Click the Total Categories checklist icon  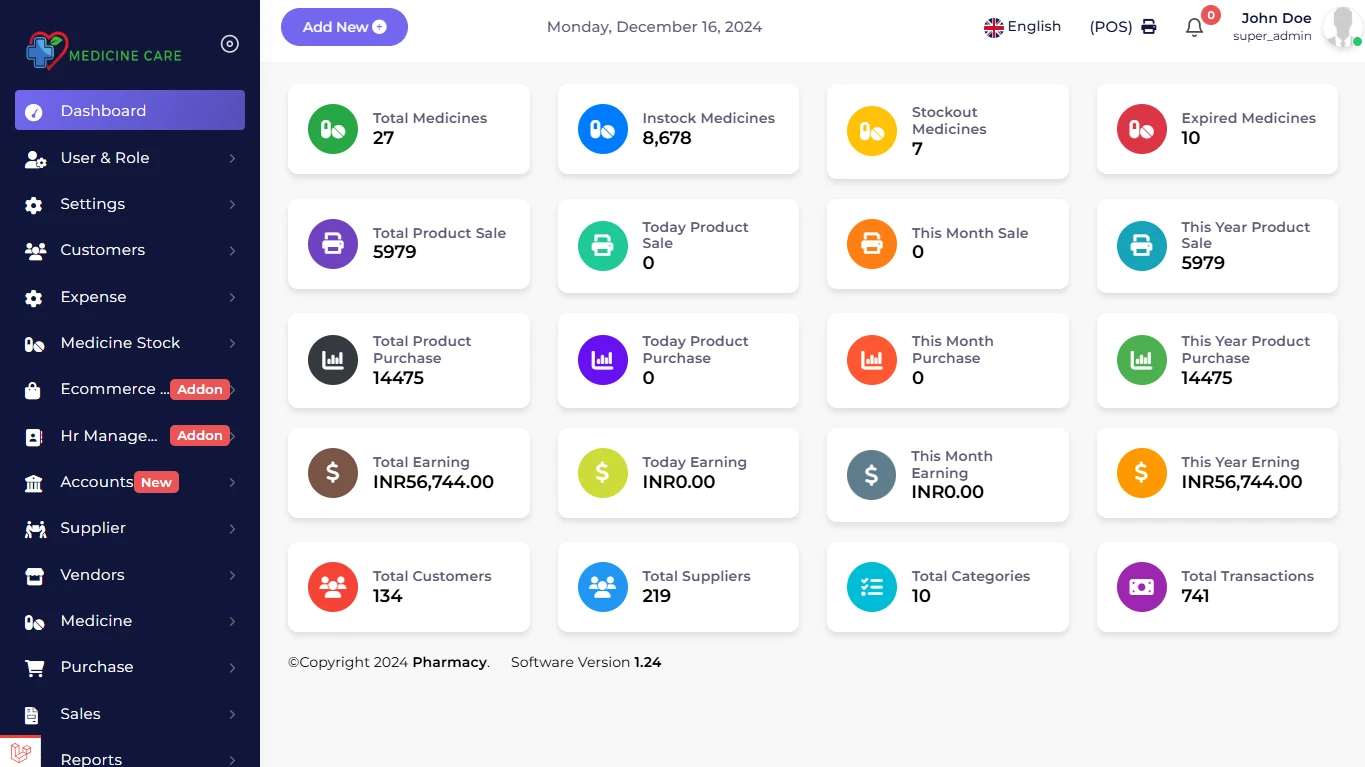point(871,587)
